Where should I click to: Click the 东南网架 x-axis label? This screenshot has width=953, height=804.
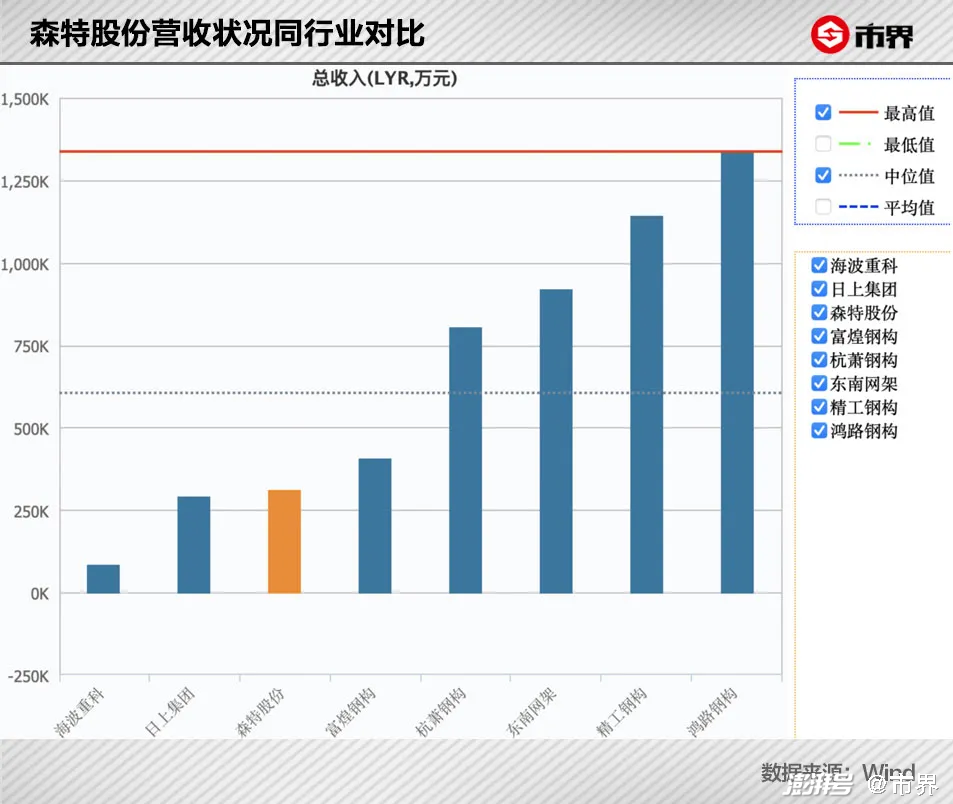(x=532, y=712)
